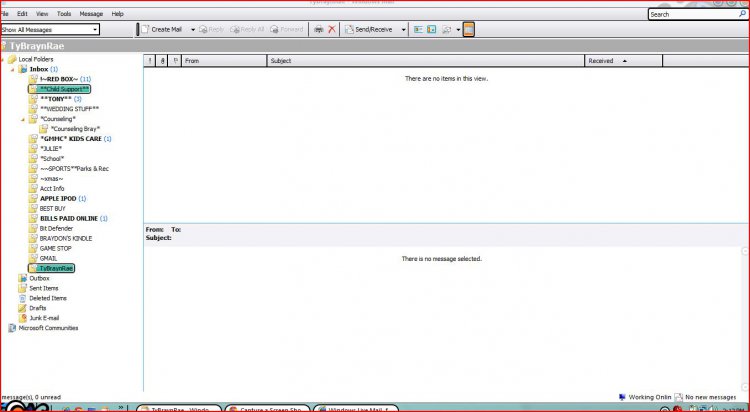Select the Outbox folder
Image resolution: width=750 pixels, height=412 pixels.
coord(40,278)
